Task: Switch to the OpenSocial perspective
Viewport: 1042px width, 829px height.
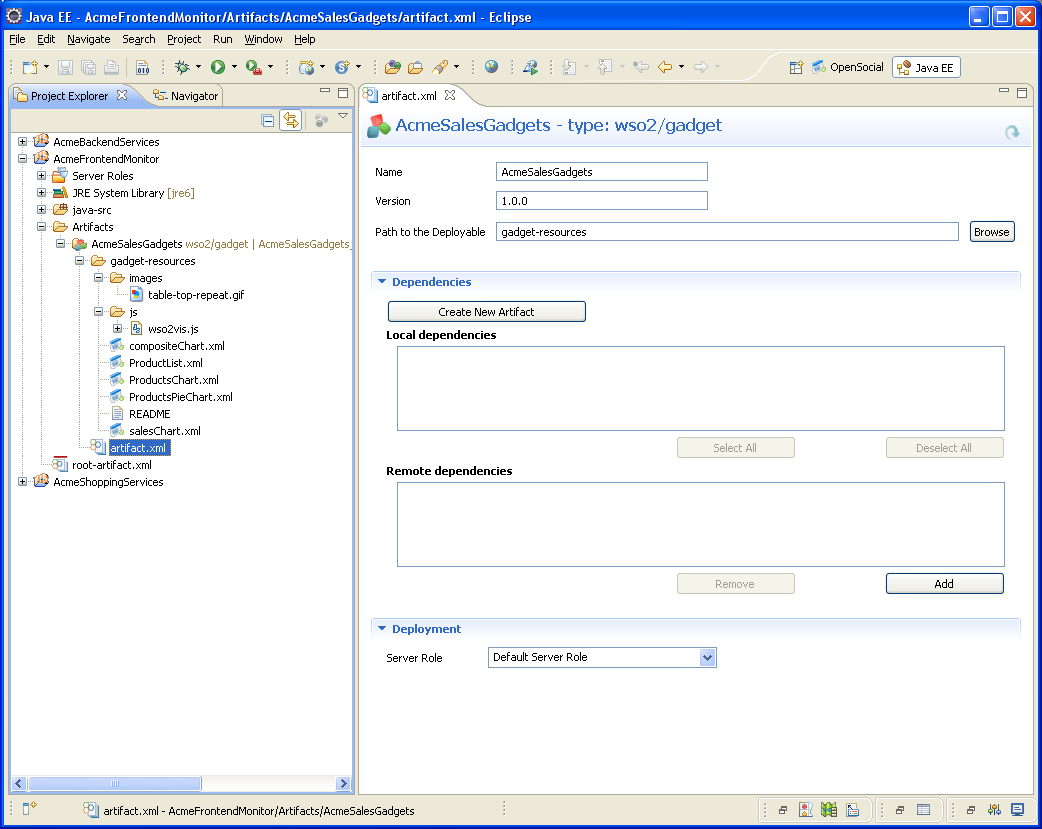Action: [848, 67]
